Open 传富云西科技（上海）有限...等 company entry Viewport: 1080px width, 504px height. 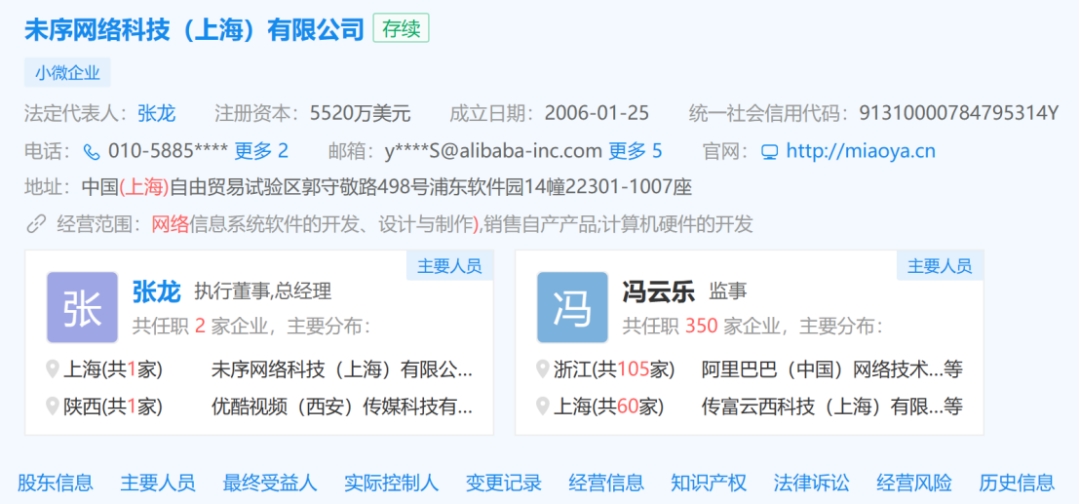point(832,406)
